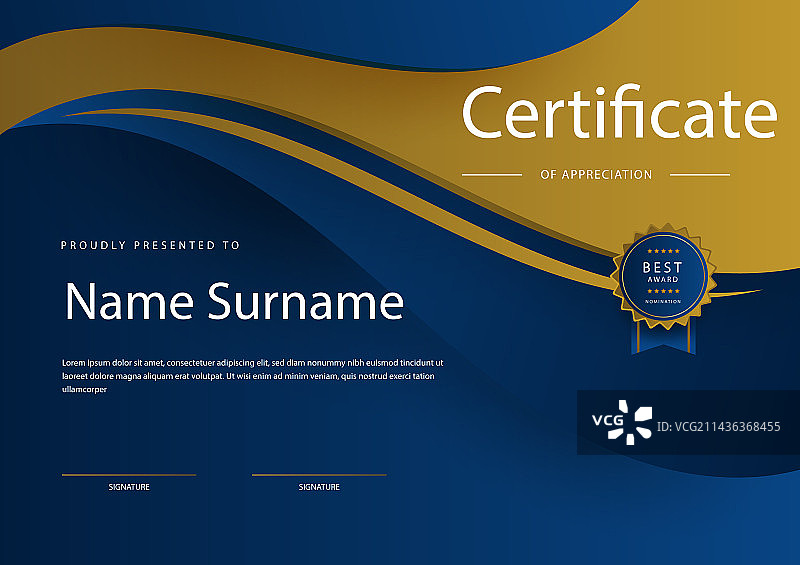This screenshot has height=565, width=800.
Task: Select the large Certificate title
Action: coord(618,113)
